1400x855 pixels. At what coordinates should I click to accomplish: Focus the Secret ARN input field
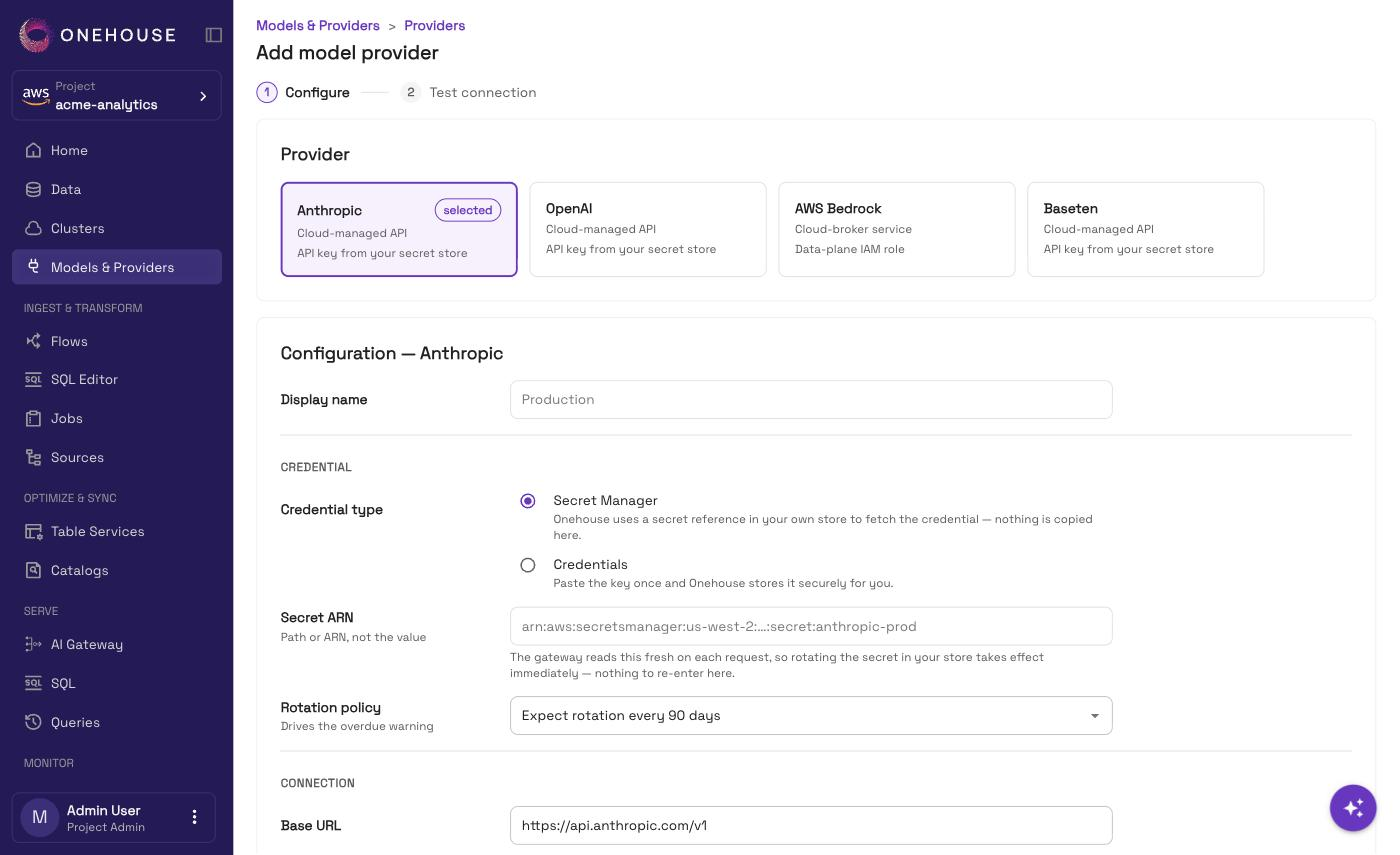coord(811,626)
